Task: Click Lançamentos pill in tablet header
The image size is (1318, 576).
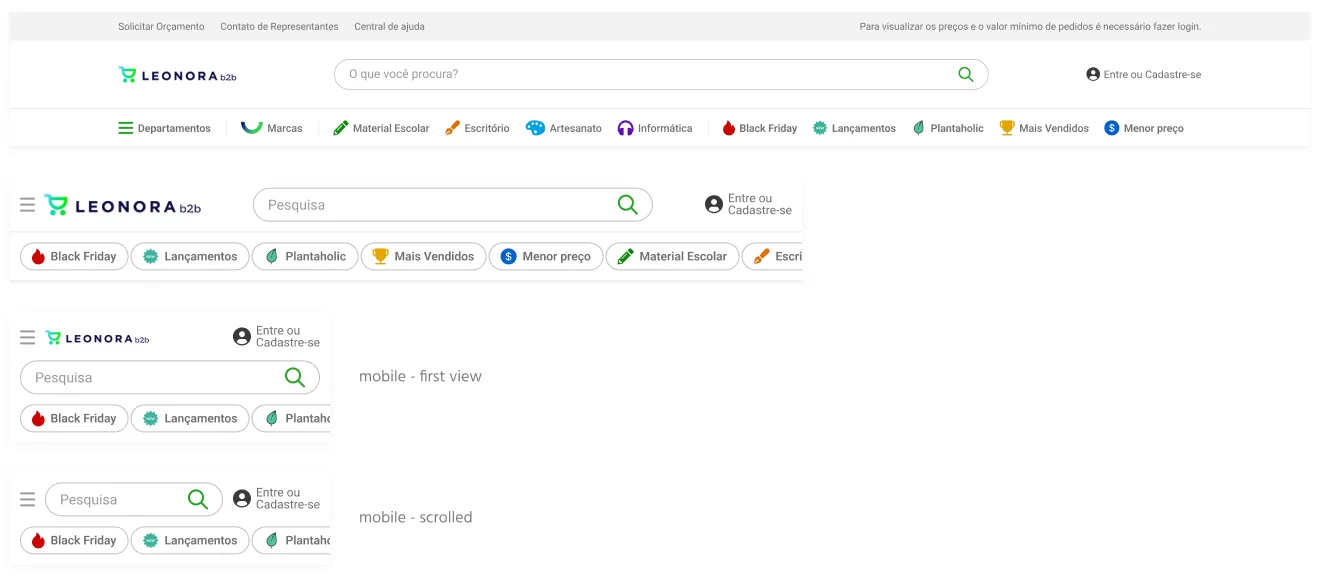Action: pos(190,257)
